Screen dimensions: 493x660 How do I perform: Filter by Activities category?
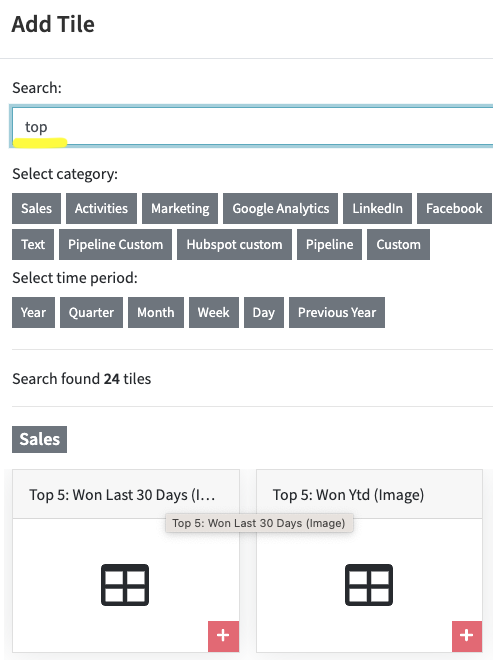pyautogui.click(x=101, y=208)
